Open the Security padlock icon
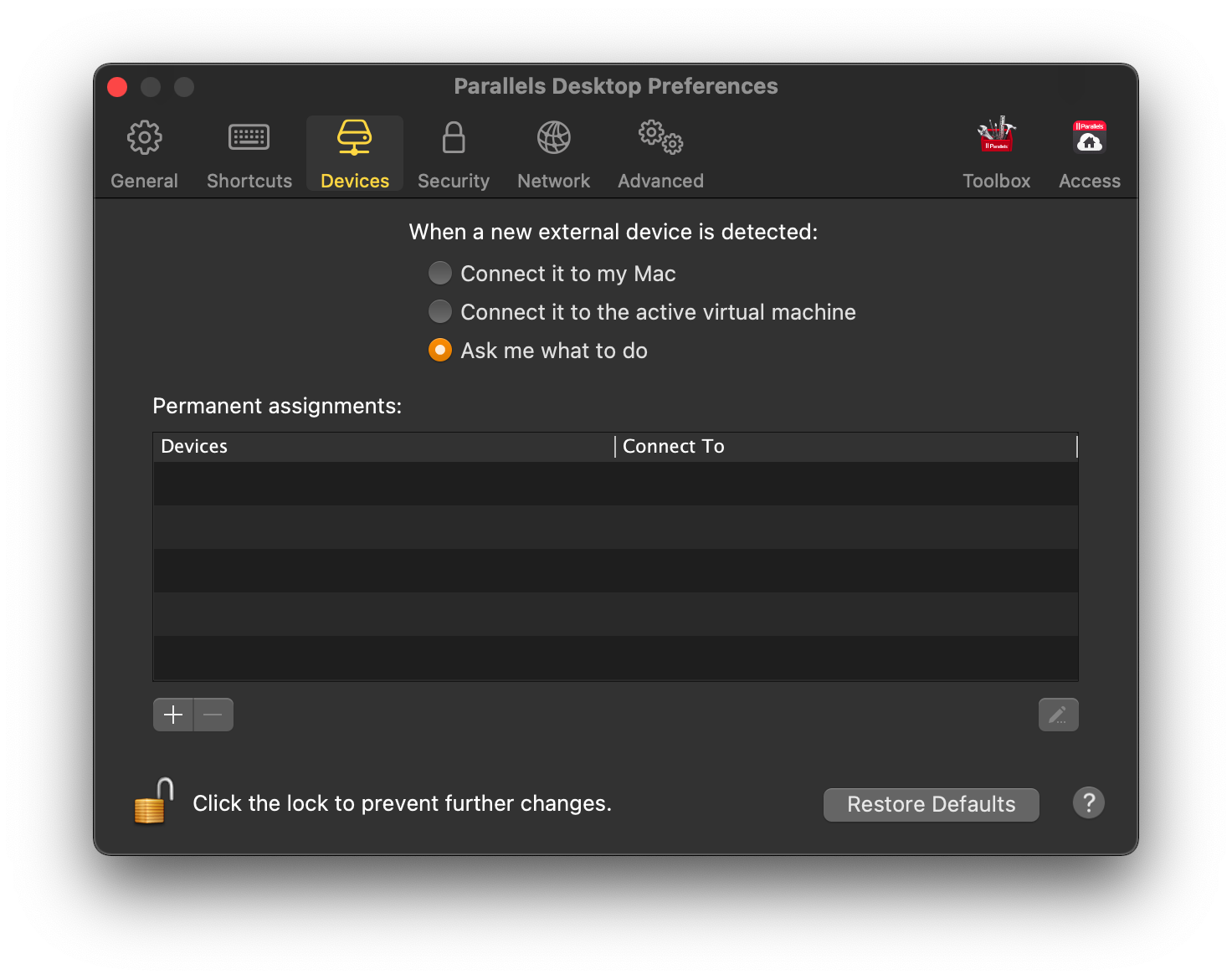Viewport: 1232px width, 979px height. coord(454,138)
